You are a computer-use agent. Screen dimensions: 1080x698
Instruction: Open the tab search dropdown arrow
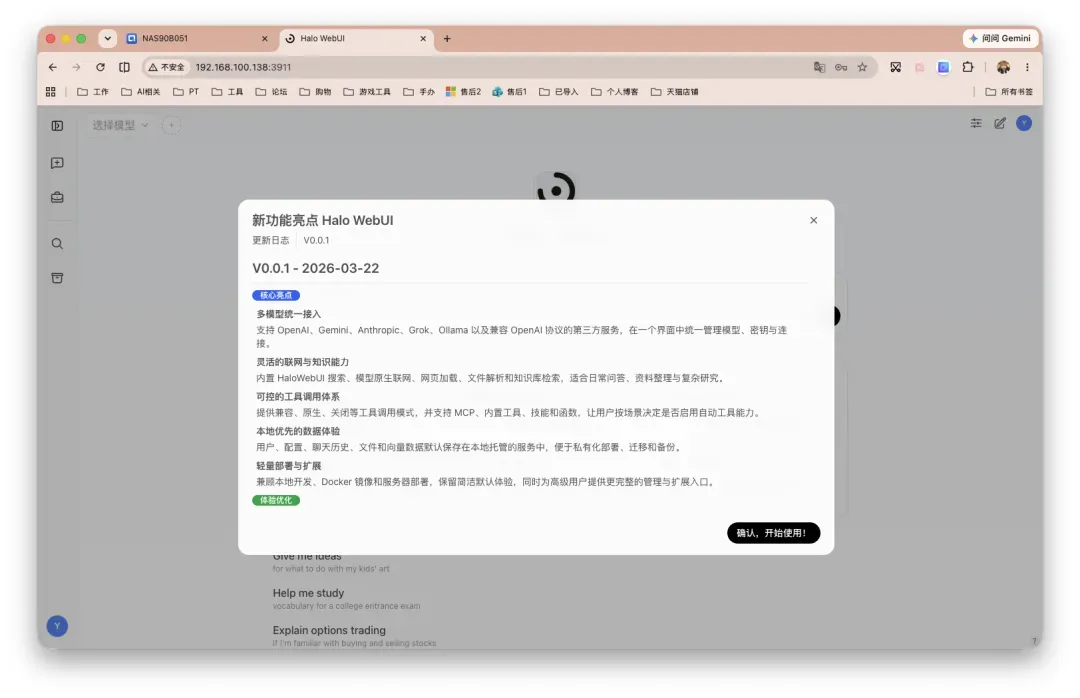[x=107, y=39]
